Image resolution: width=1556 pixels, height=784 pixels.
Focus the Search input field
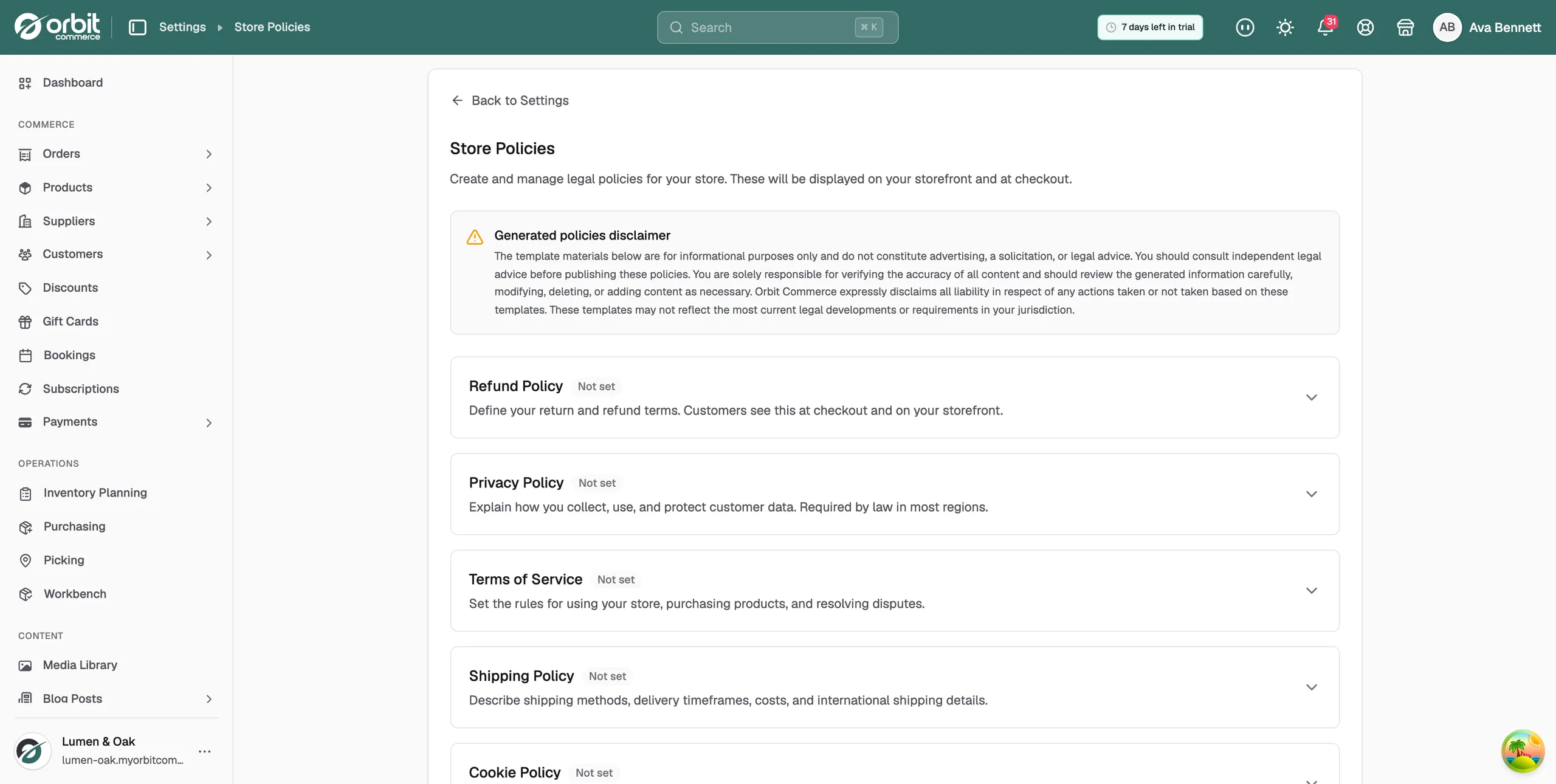pyautogui.click(x=777, y=27)
